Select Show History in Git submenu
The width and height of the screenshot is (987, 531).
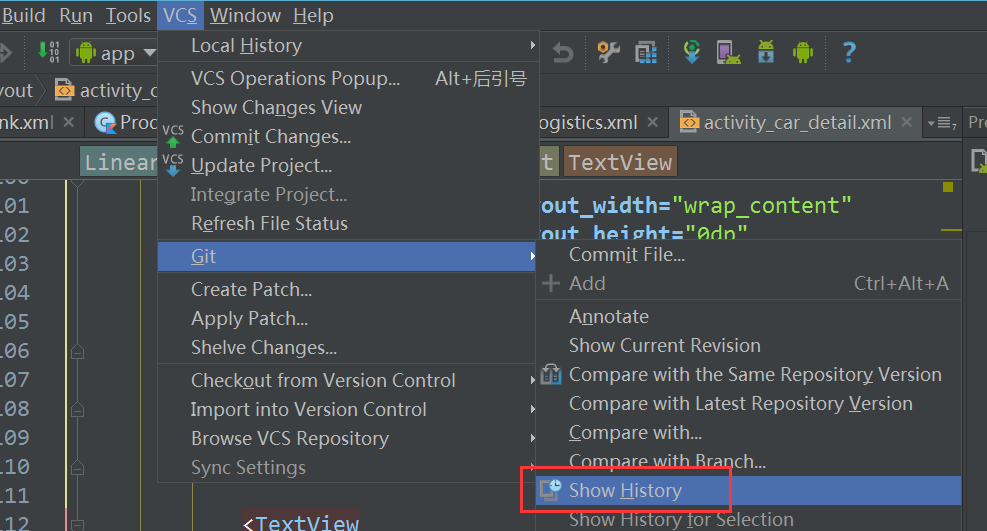click(x=748, y=490)
